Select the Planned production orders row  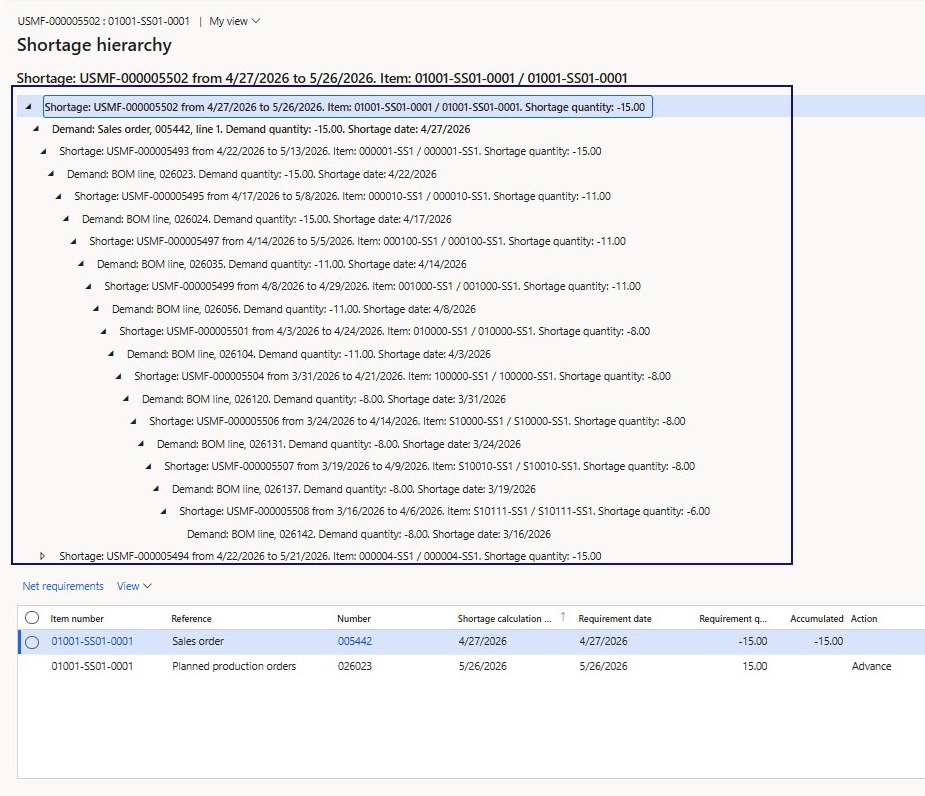pyautogui.click(x=233, y=666)
